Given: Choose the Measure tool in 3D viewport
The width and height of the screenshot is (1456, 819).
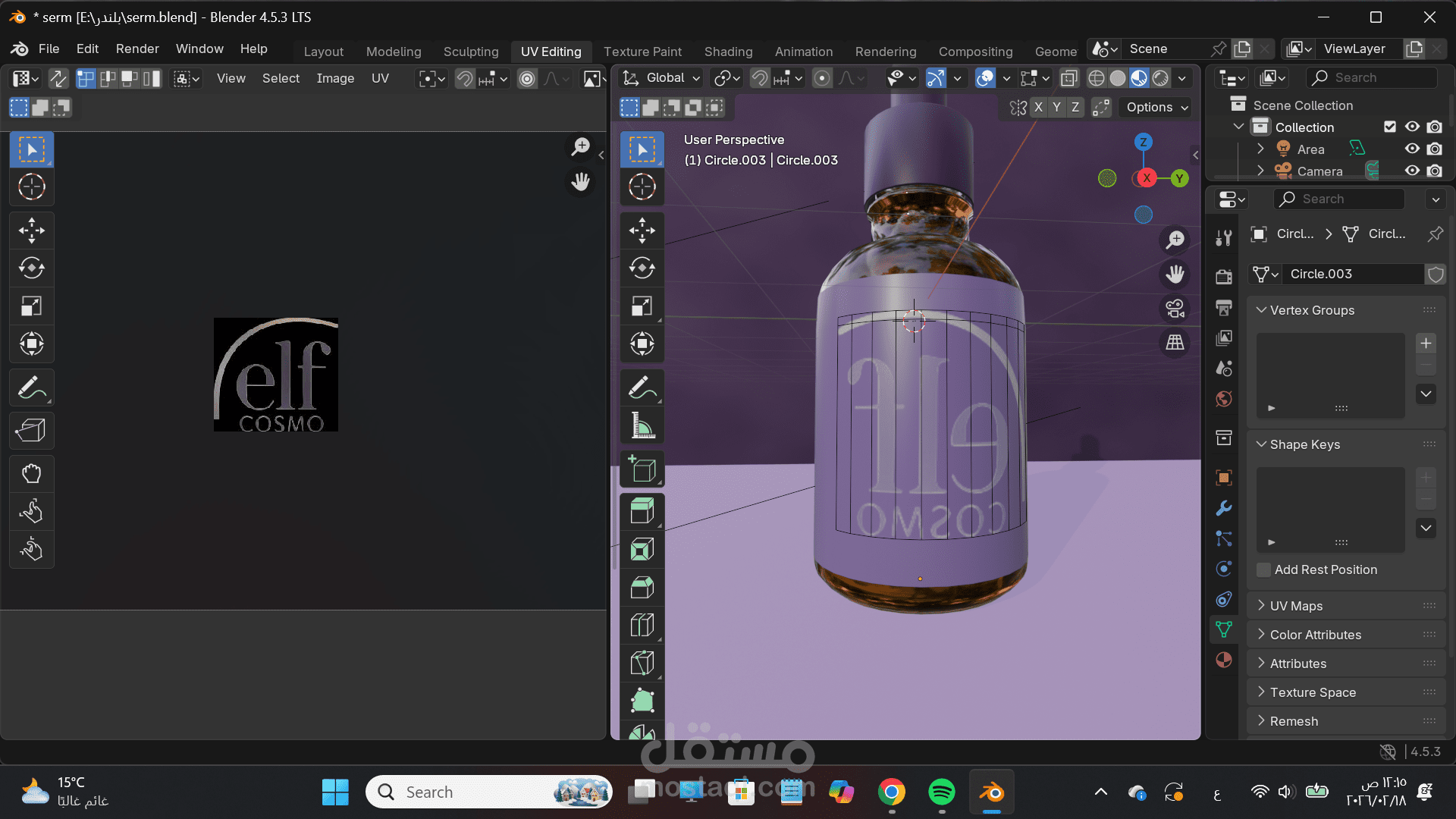Looking at the screenshot, I should 642,425.
